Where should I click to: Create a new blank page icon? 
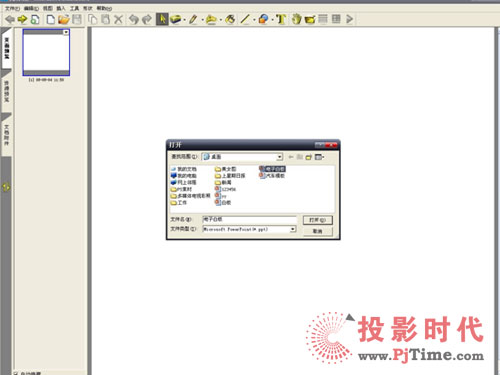(51, 19)
